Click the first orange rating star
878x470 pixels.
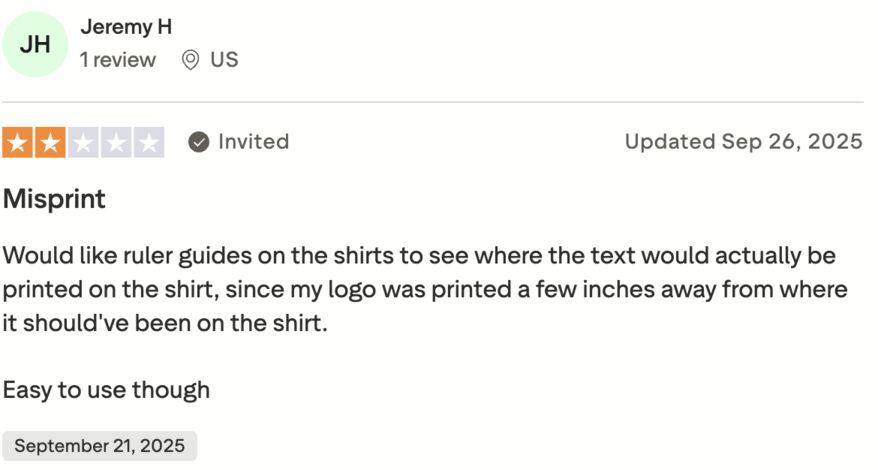coord(16,143)
